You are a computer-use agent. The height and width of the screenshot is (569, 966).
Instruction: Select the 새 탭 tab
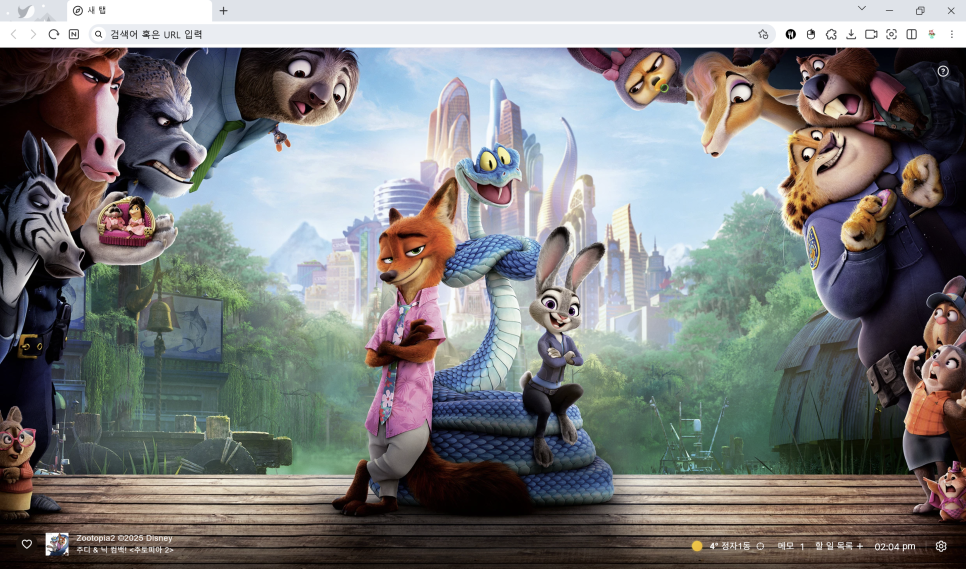135,11
